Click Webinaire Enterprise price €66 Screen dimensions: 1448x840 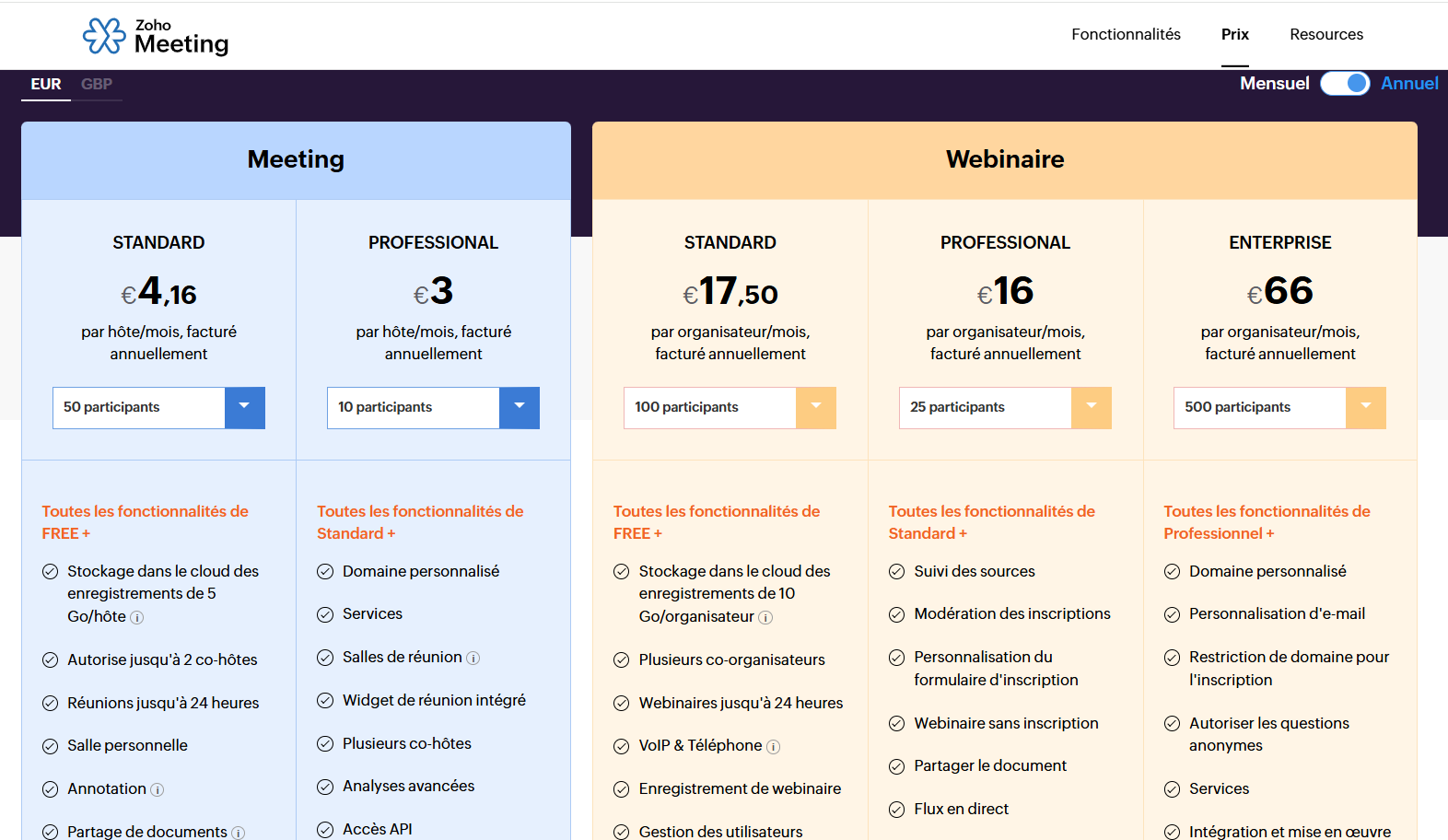tap(1279, 292)
